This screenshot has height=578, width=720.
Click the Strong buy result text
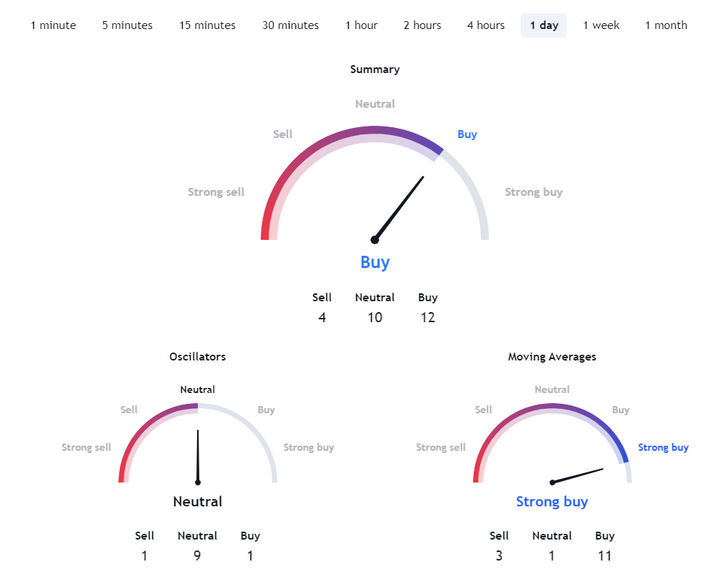[552, 501]
